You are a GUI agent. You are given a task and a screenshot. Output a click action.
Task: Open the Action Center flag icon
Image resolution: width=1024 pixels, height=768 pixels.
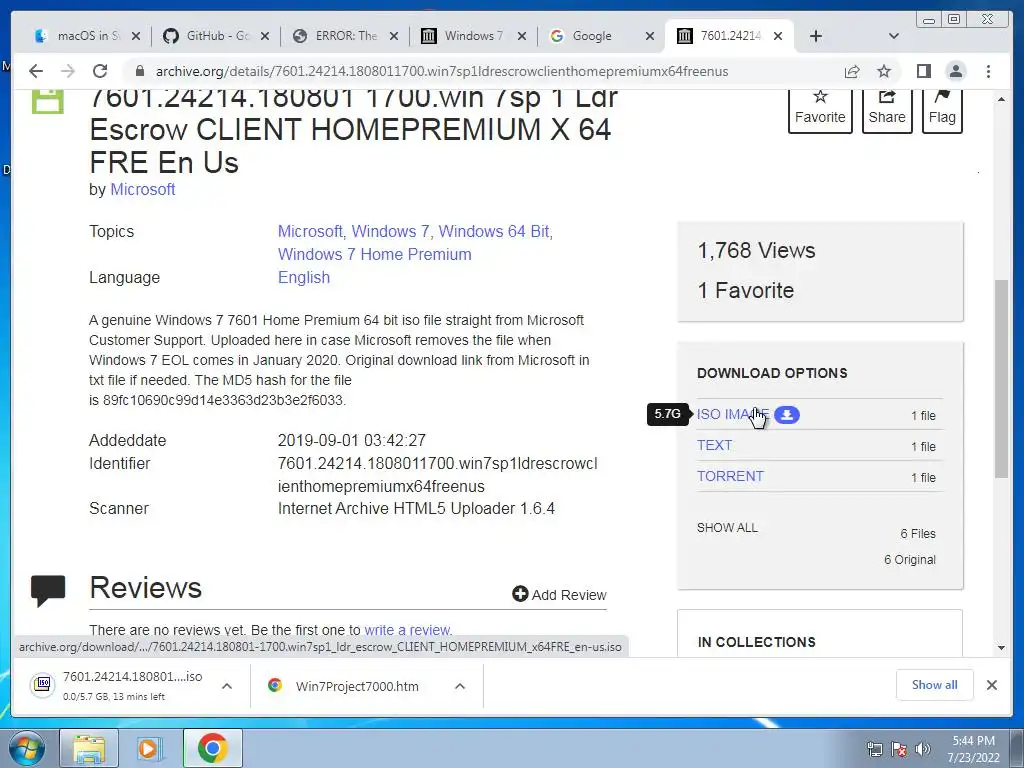(899, 749)
